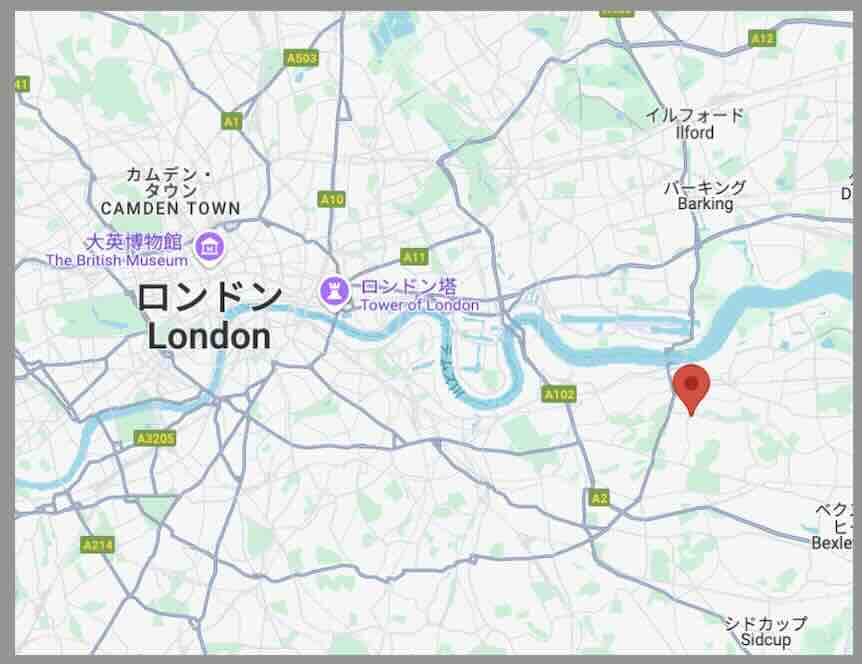Click the A11 road shield

pos(415,256)
